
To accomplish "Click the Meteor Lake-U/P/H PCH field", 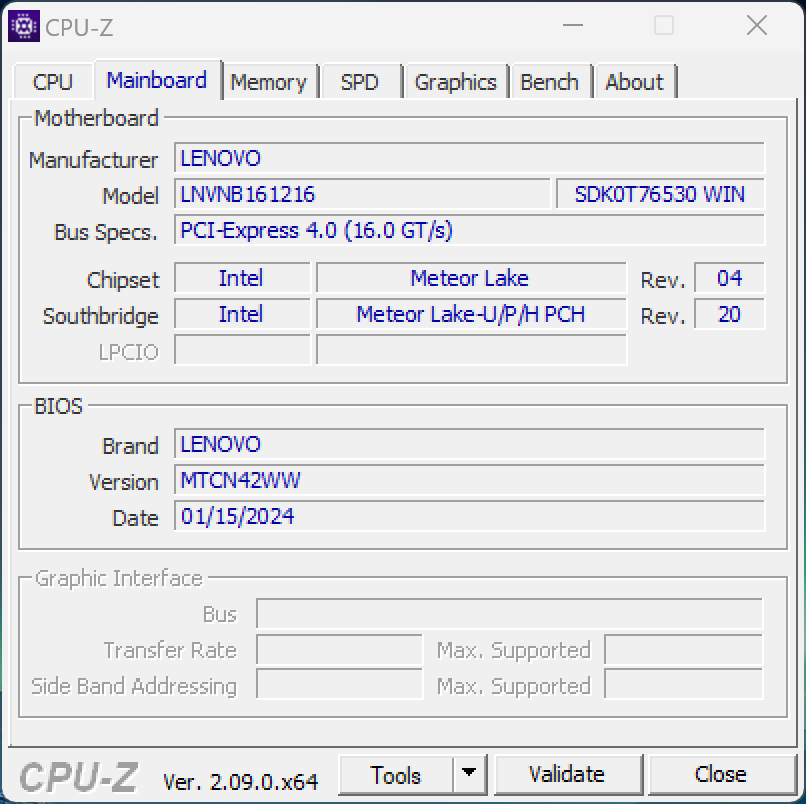I will (471, 314).
